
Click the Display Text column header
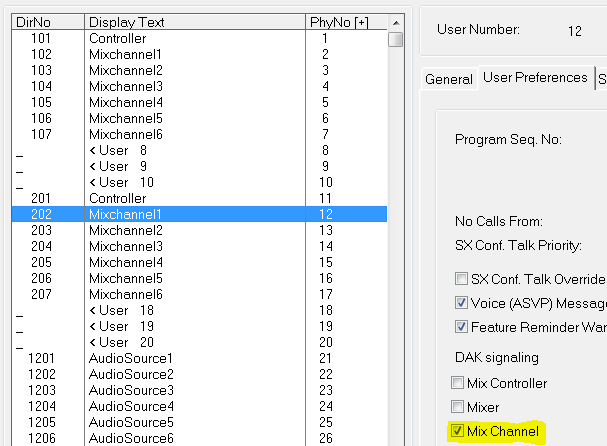pos(193,21)
